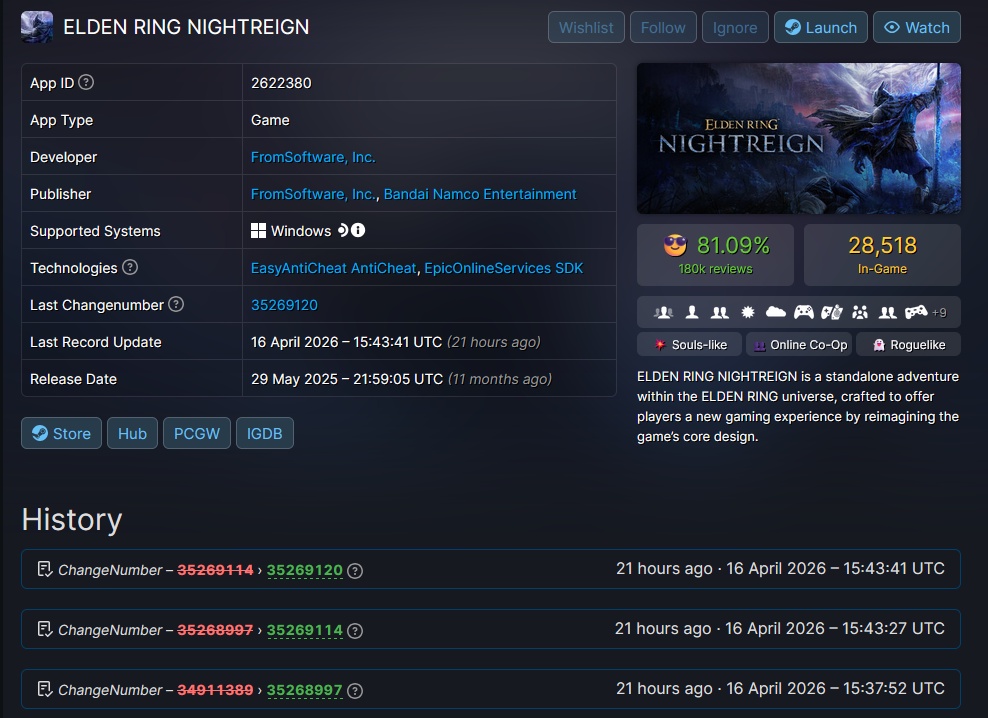Click the struck-through 34911389 in history
This screenshot has height=718, width=988.
215,690
